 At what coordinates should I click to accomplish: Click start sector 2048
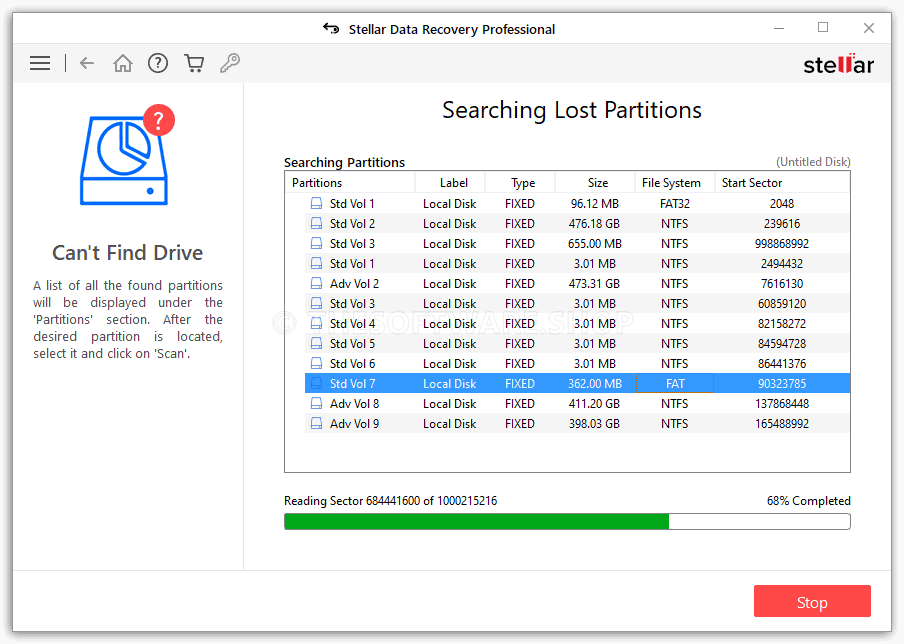[782, 204]
